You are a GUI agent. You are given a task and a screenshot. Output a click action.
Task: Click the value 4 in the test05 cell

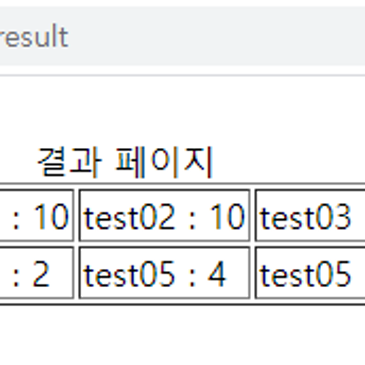[217, 275]
